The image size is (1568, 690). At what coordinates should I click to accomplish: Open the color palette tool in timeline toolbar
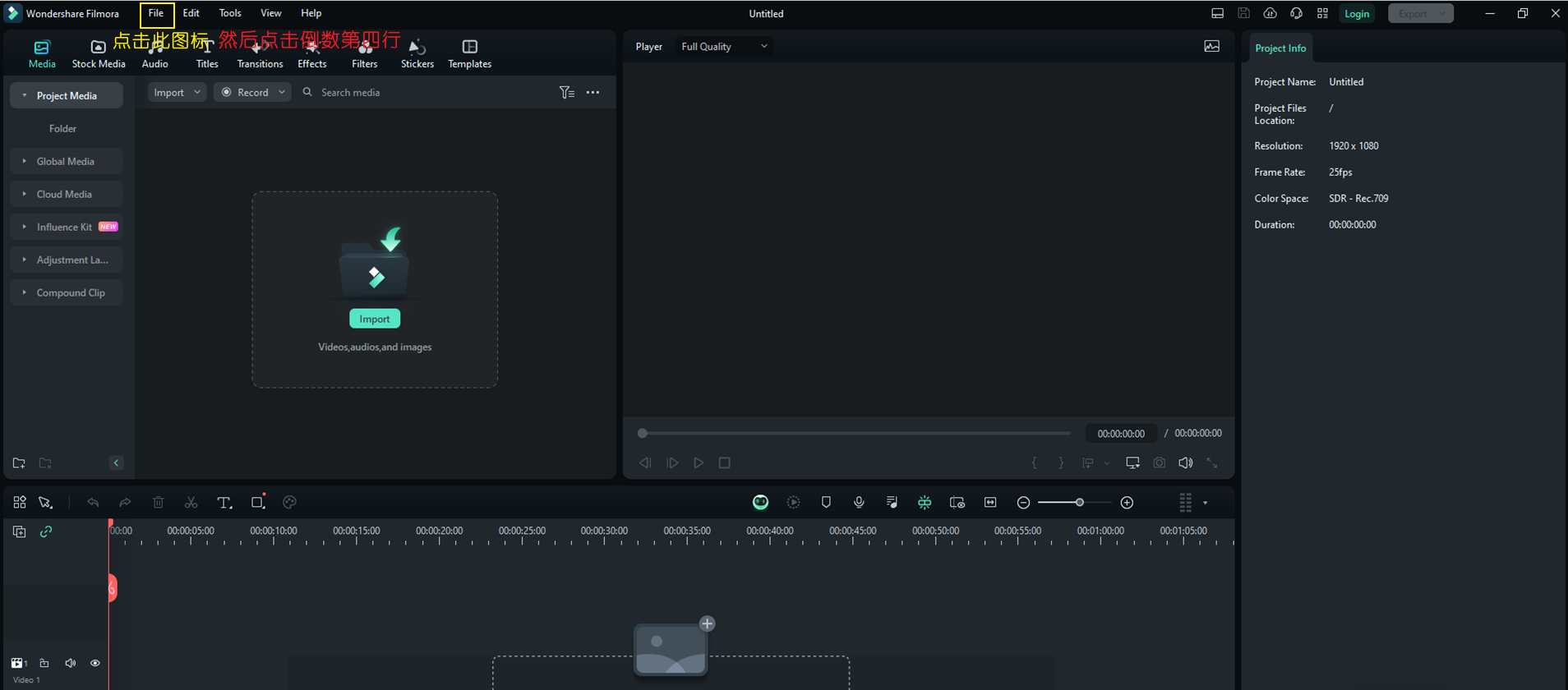pyautogui.click(x=289, y=503)
